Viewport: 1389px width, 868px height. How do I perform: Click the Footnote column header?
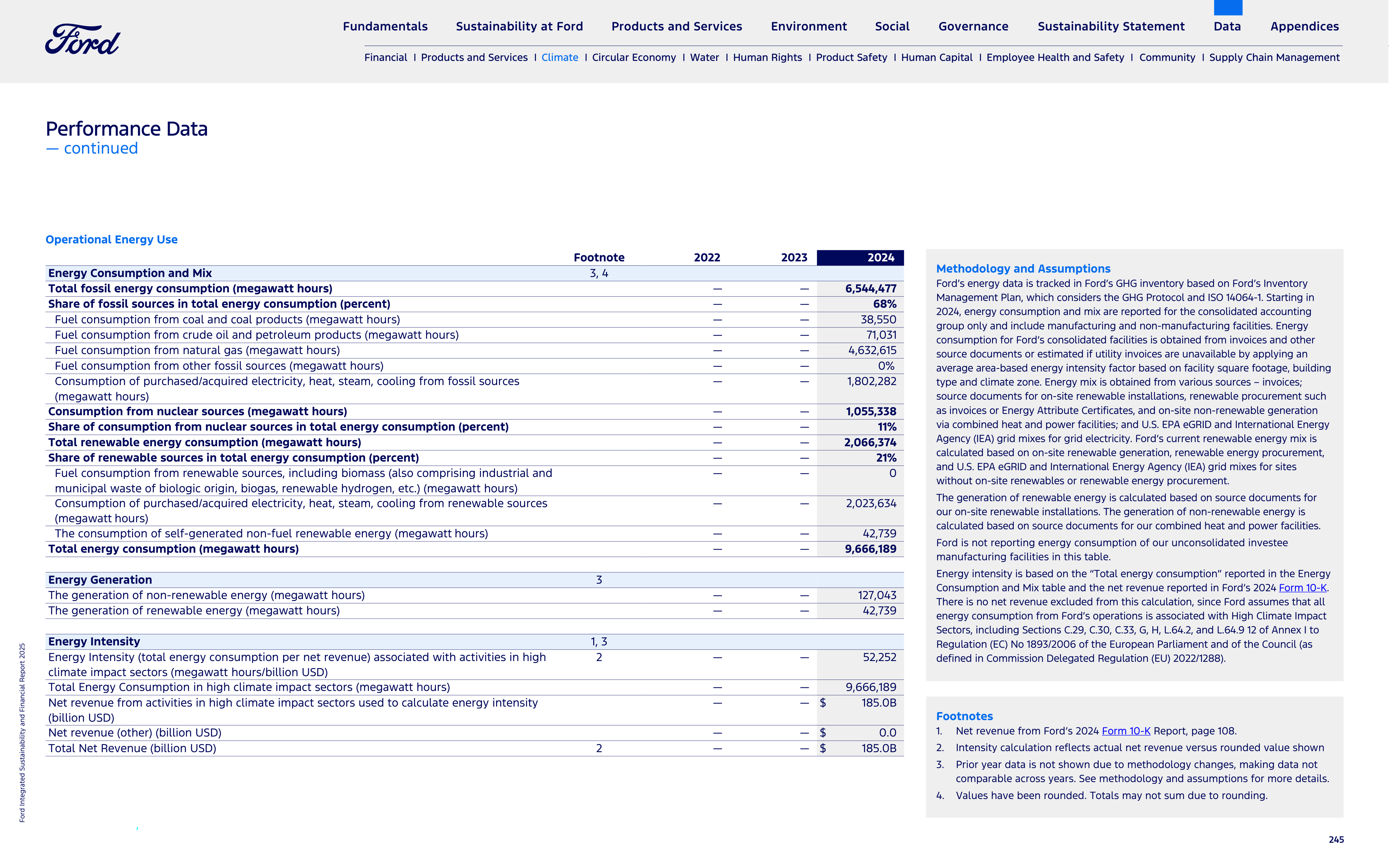click(598, 258)
